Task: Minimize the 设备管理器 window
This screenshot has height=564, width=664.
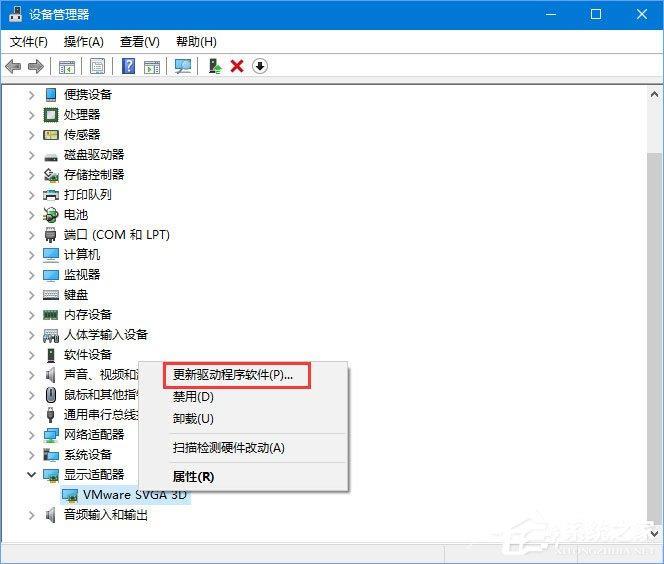Action: tap(551, 14)
